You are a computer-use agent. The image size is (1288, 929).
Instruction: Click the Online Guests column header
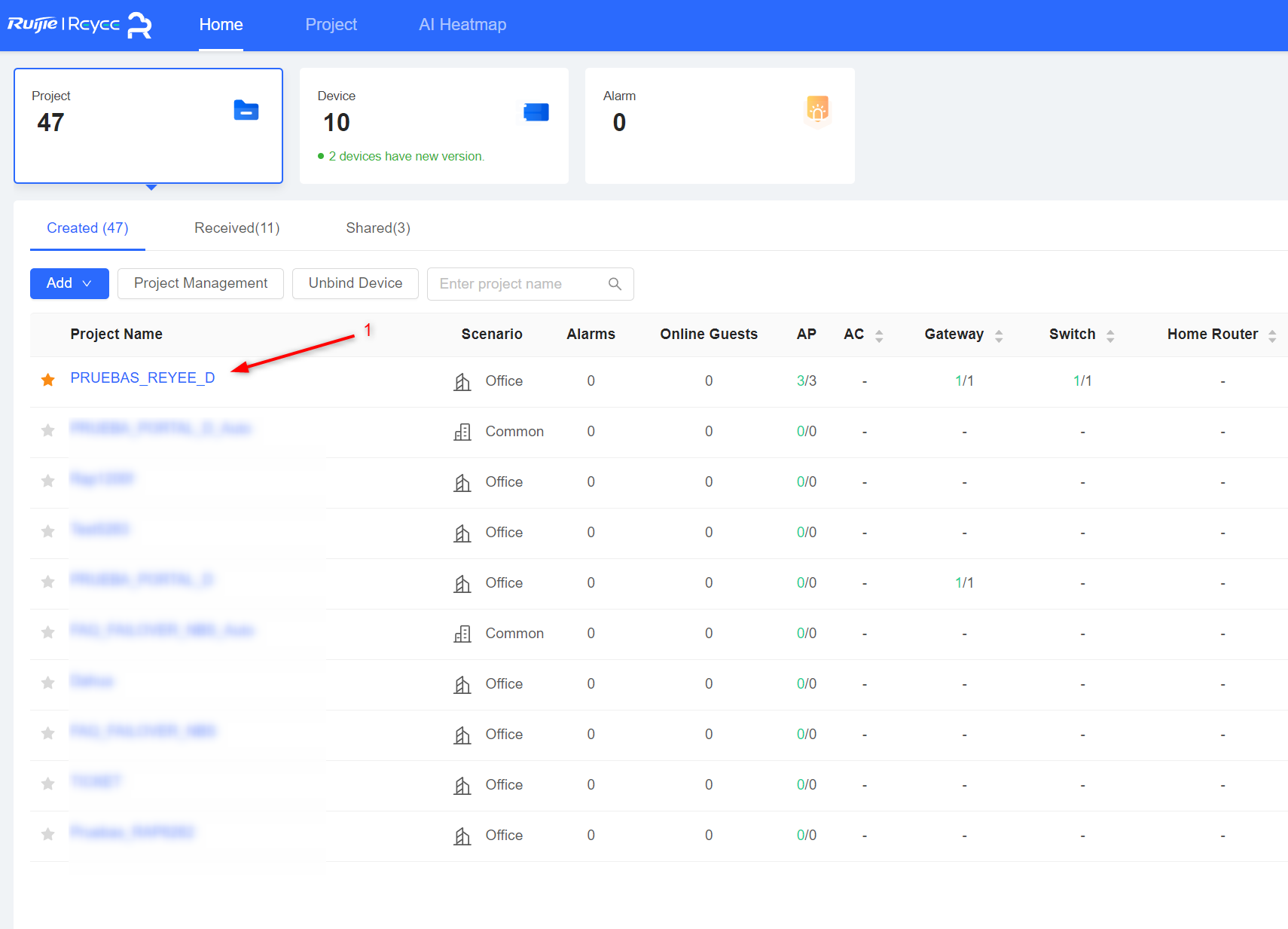point(709,335)
